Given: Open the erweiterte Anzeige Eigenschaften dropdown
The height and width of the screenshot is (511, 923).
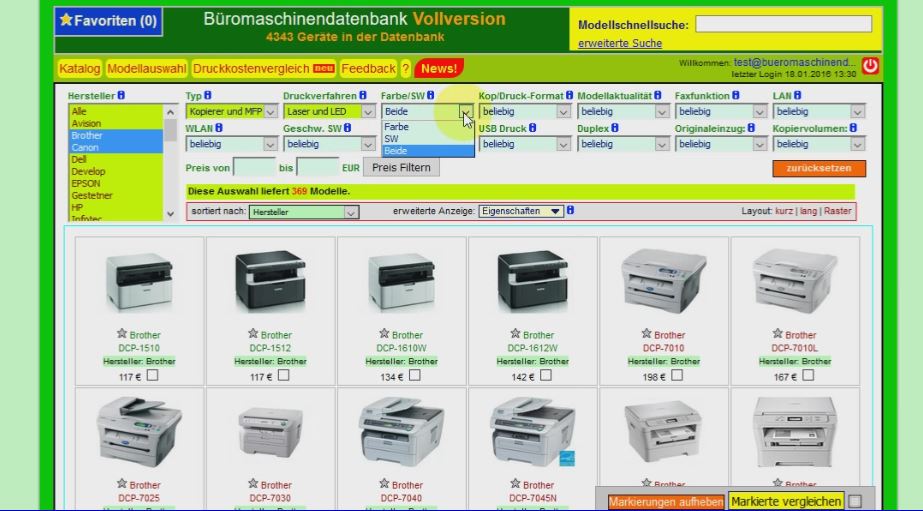Looking at the screenshot, I should coord(521,211).
